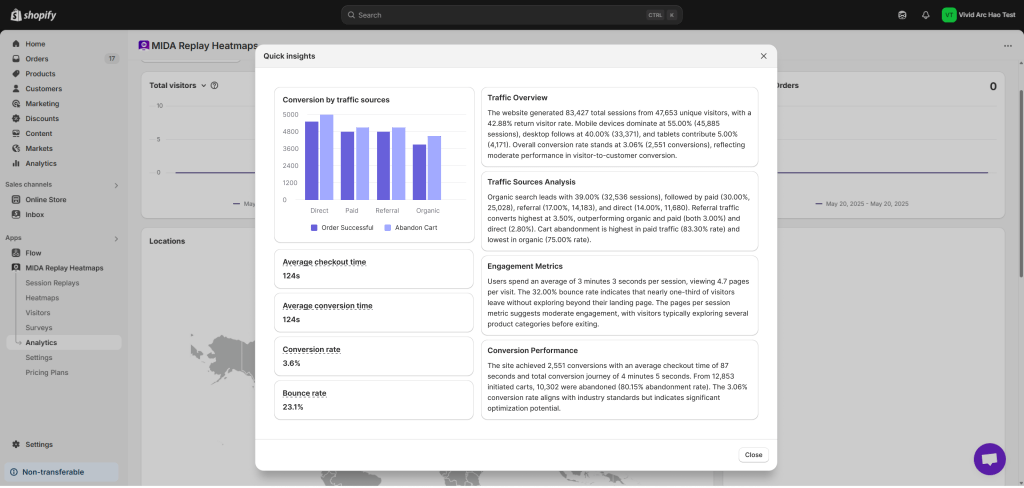
Task: Click the 3.6% conversion rate value
Action: point(291,363)
